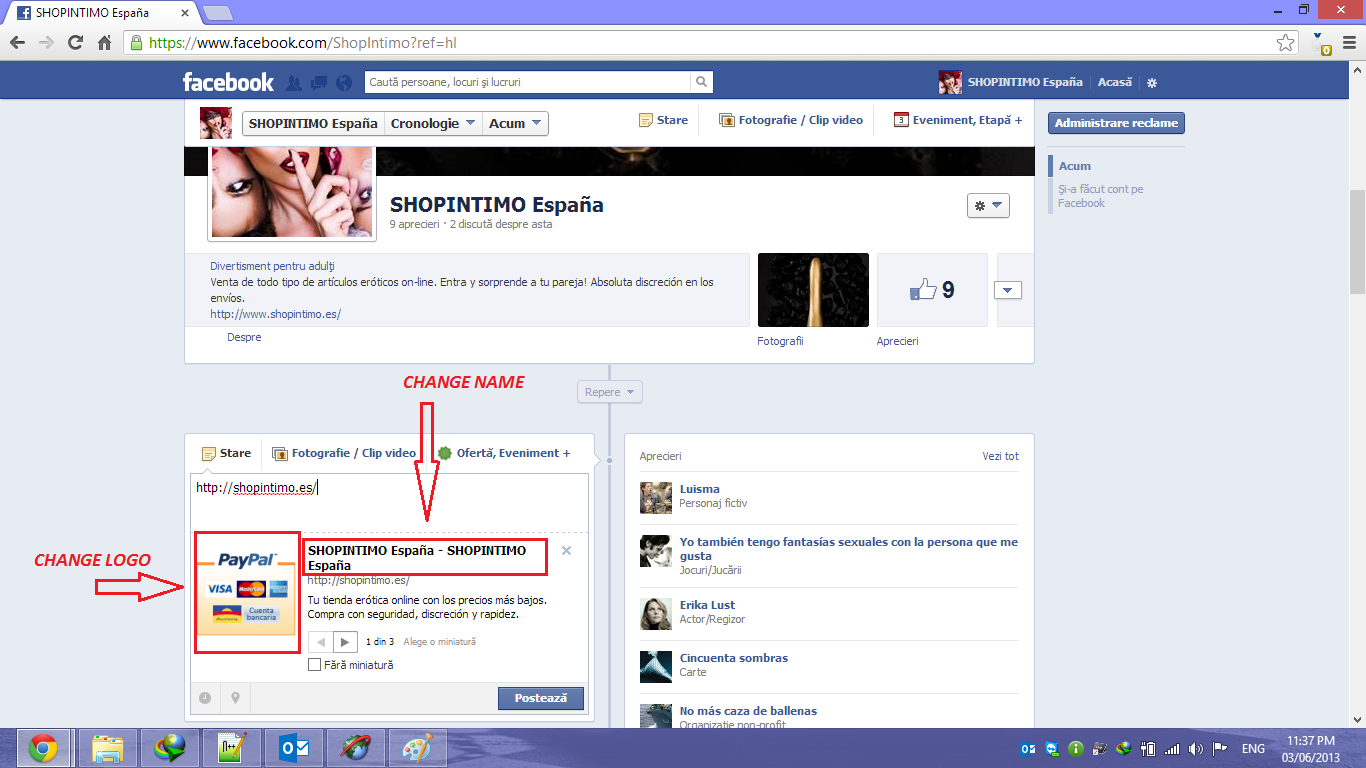Expand the arrow dropdown next to likes box
The height and width of the screenshot is (768, 1366).
pyautogui.click(x=1007, y=290)
